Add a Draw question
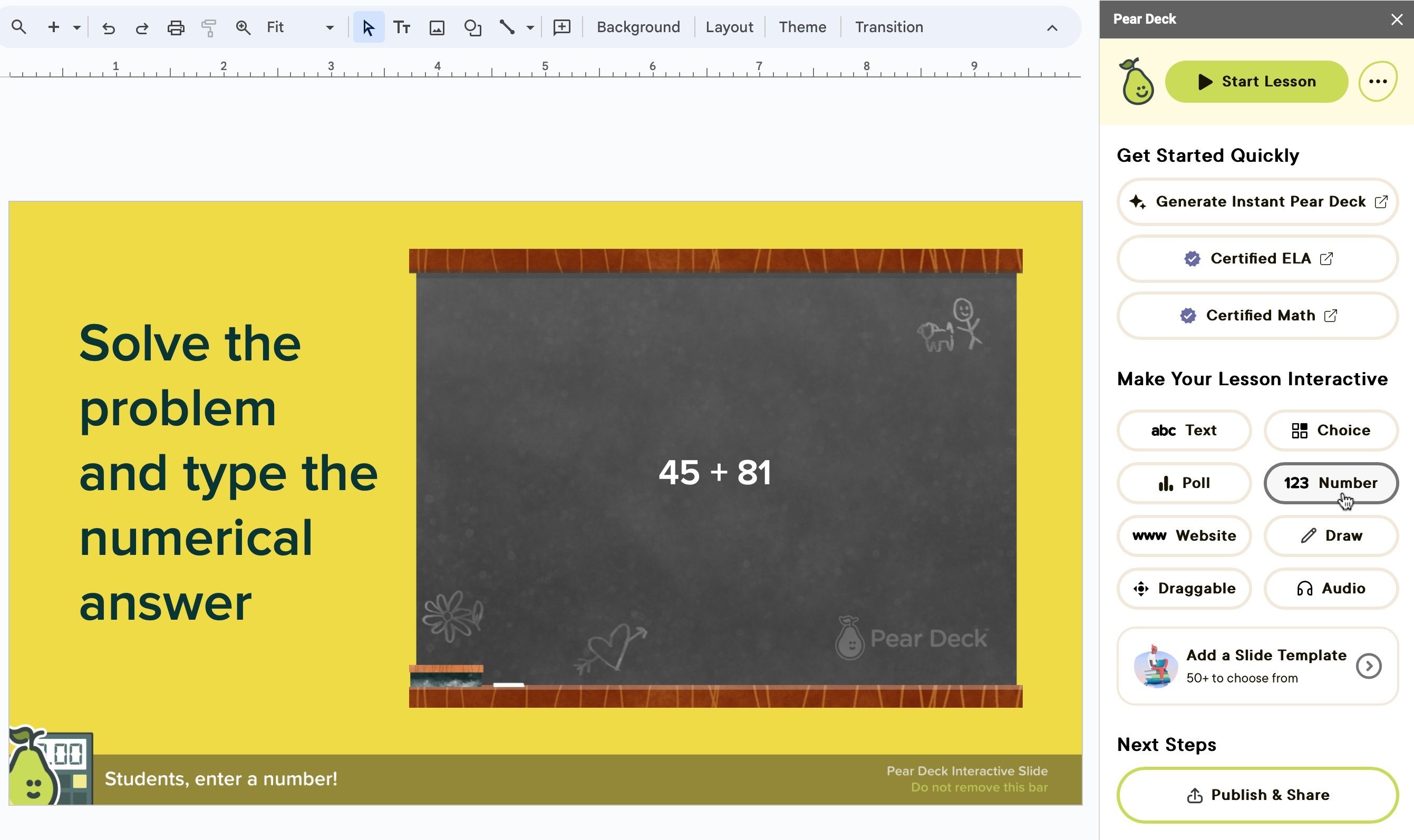Viewport: 1414px width, 840px height. (x=1331, y=535)
